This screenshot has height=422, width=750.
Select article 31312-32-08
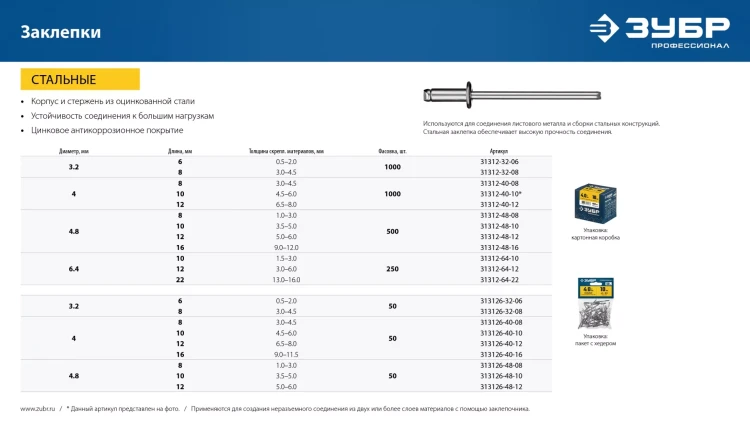tap(499, 172)
